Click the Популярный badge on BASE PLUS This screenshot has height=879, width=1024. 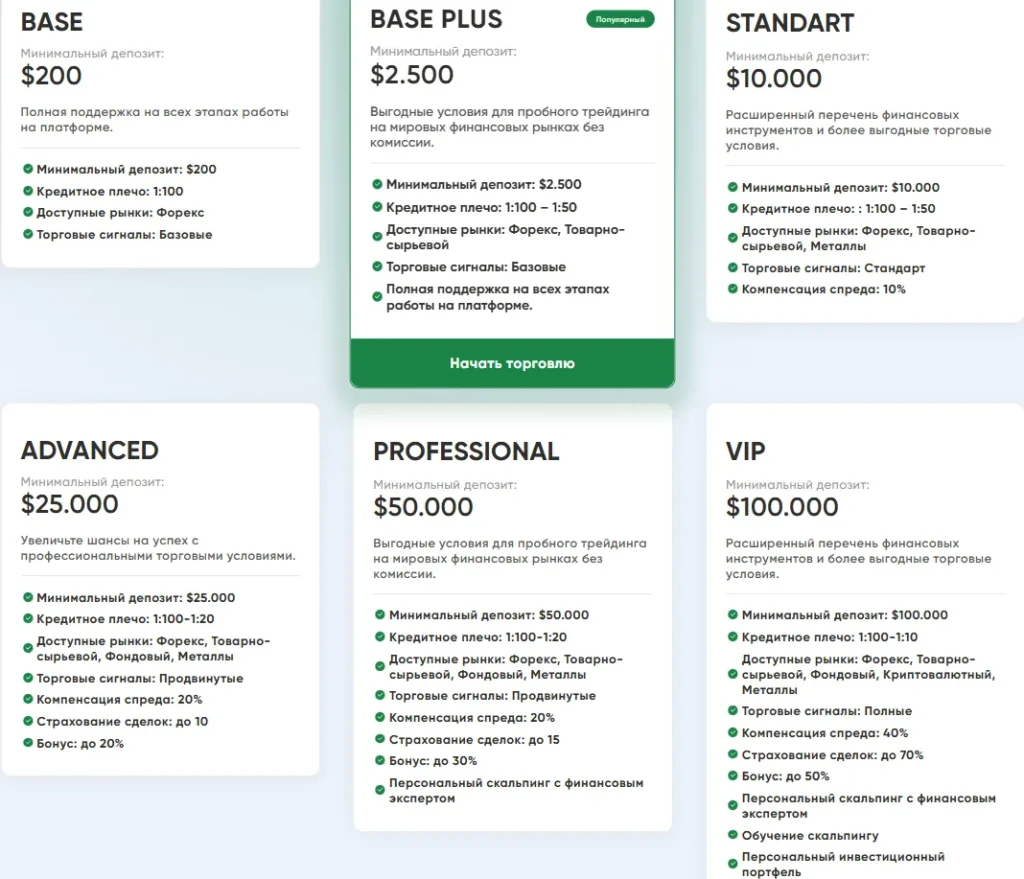click(620, 19)
